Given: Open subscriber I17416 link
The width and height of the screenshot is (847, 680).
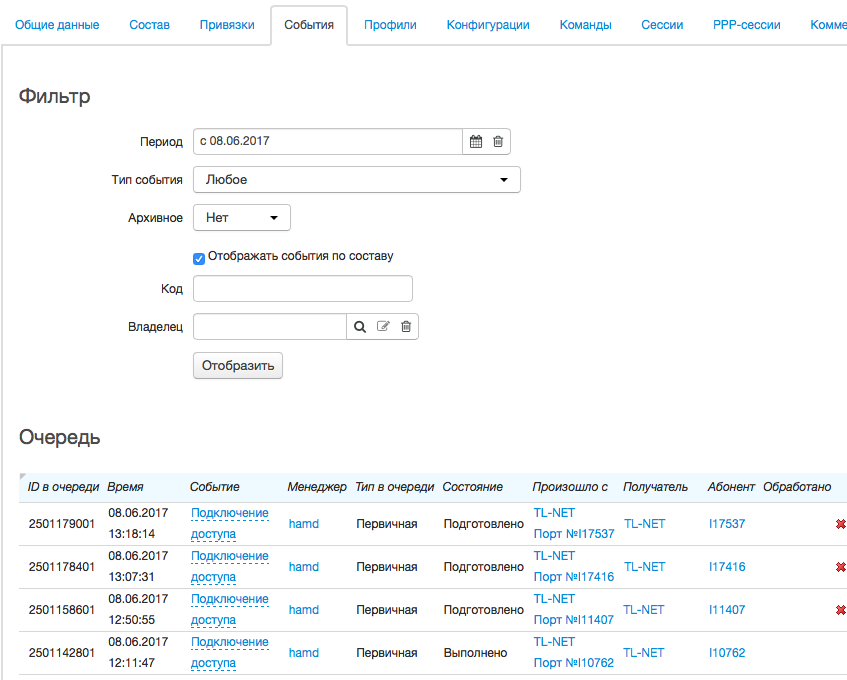Looking at the screenshot, I should [x=727, y=567].
